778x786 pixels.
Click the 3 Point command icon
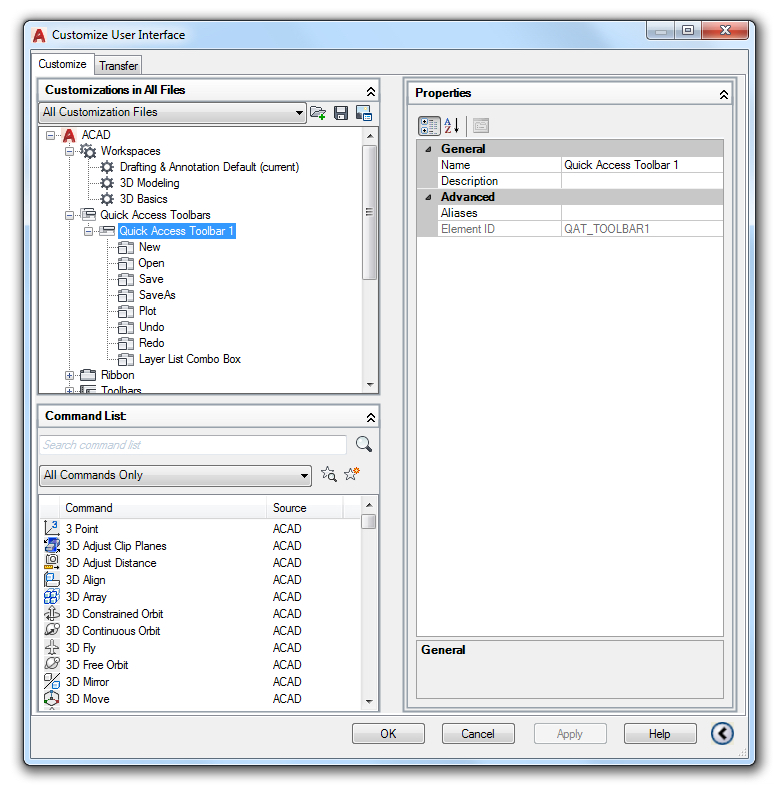[52, 528]
